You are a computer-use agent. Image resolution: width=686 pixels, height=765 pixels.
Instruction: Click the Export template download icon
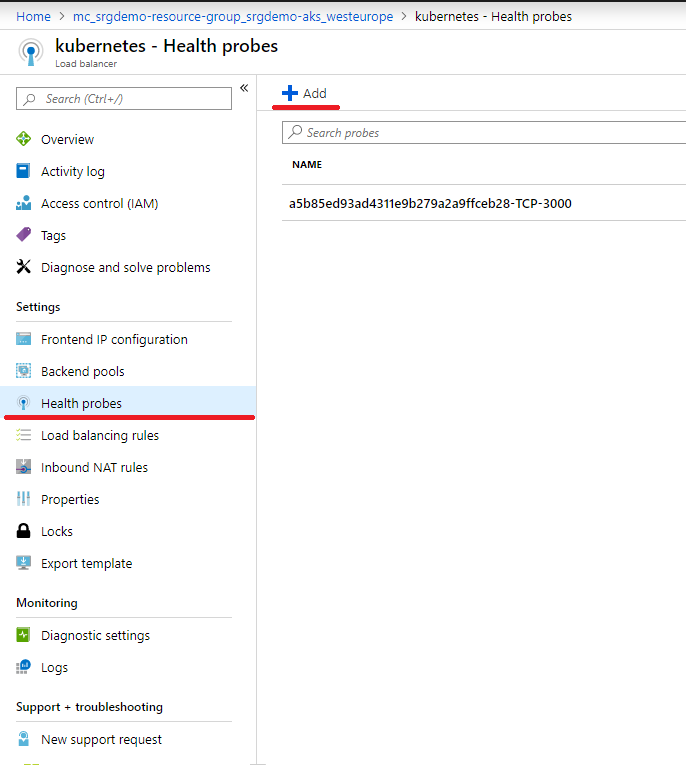coord(23,563)
